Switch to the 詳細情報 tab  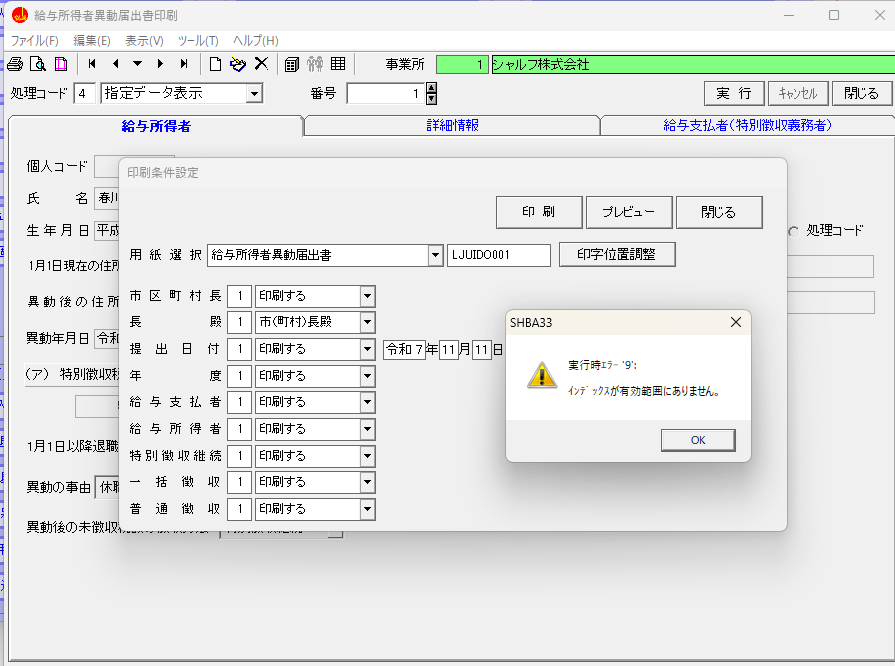(x=452, y=126)
